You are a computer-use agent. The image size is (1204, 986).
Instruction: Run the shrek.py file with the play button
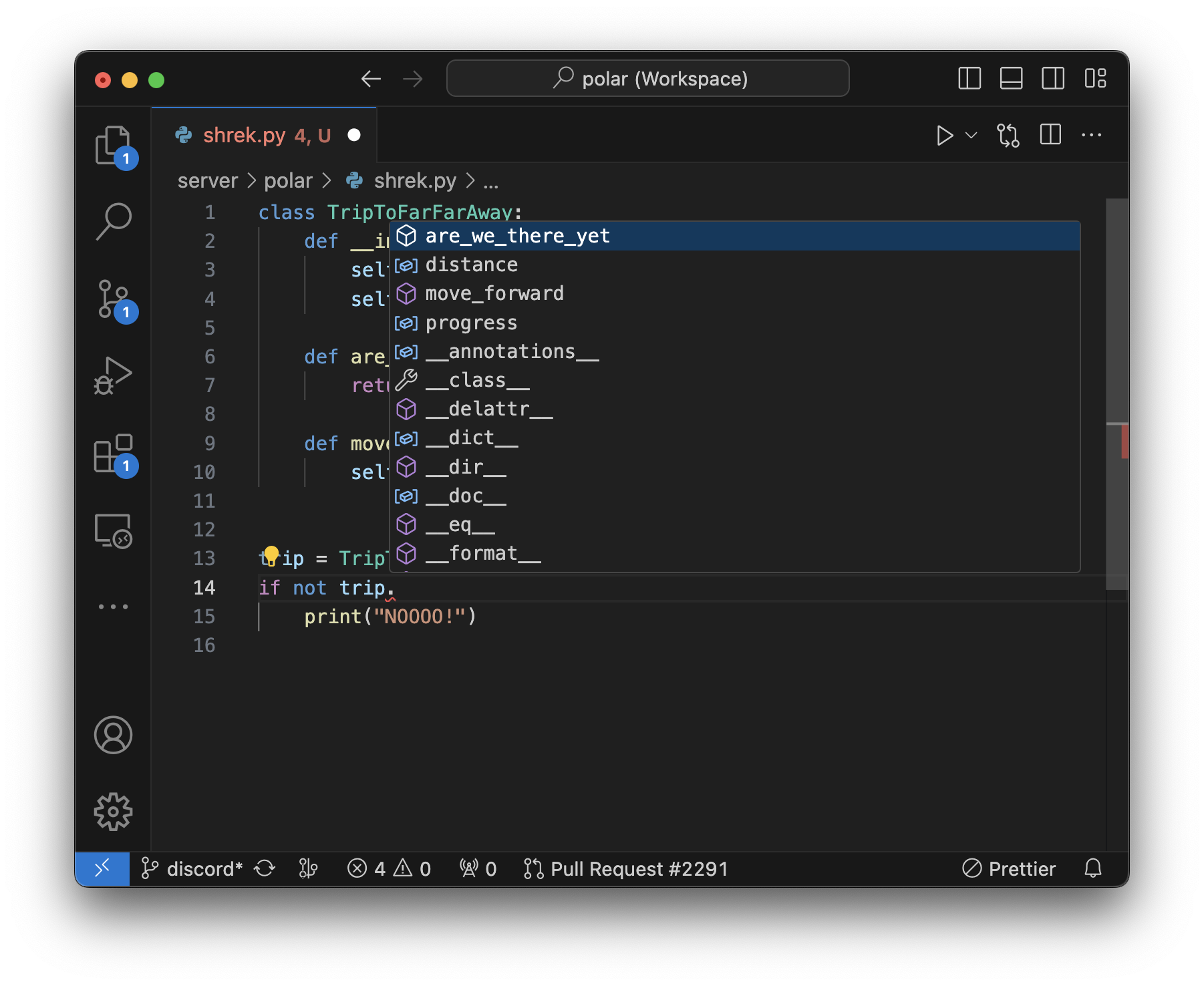(944, 135)
